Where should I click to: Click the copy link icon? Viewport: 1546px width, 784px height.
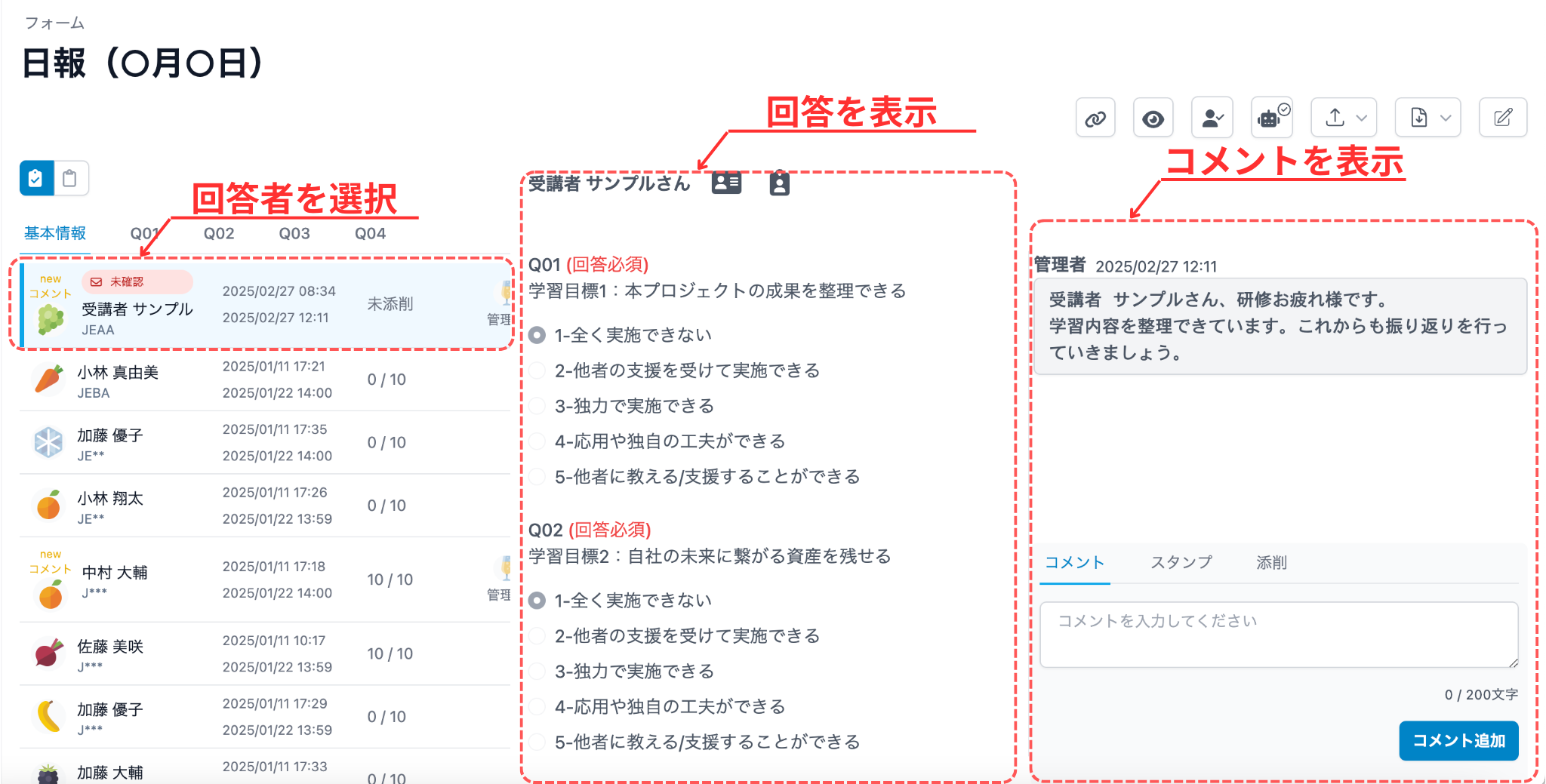(1095, 118)
